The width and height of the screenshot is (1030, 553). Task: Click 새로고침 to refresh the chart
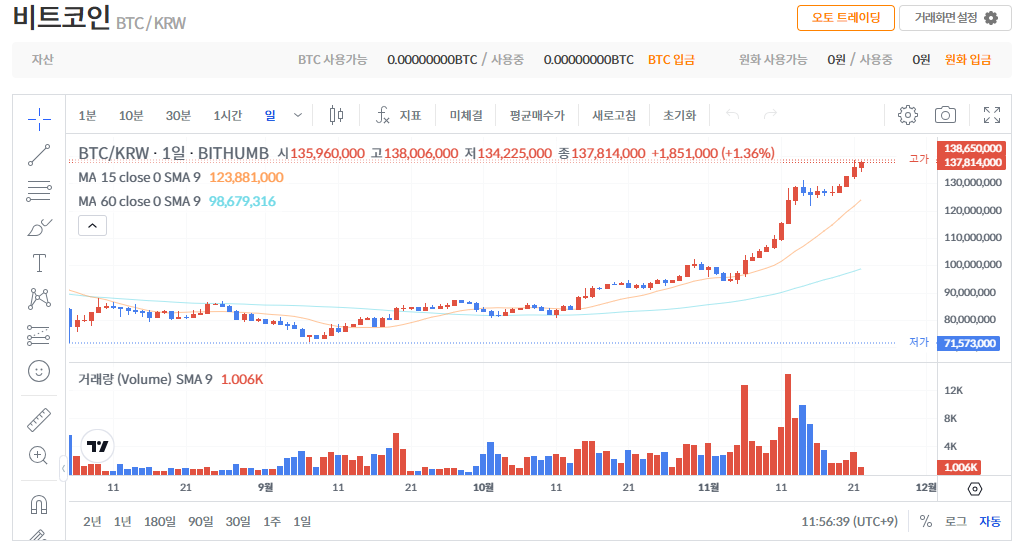coord(614,116)
